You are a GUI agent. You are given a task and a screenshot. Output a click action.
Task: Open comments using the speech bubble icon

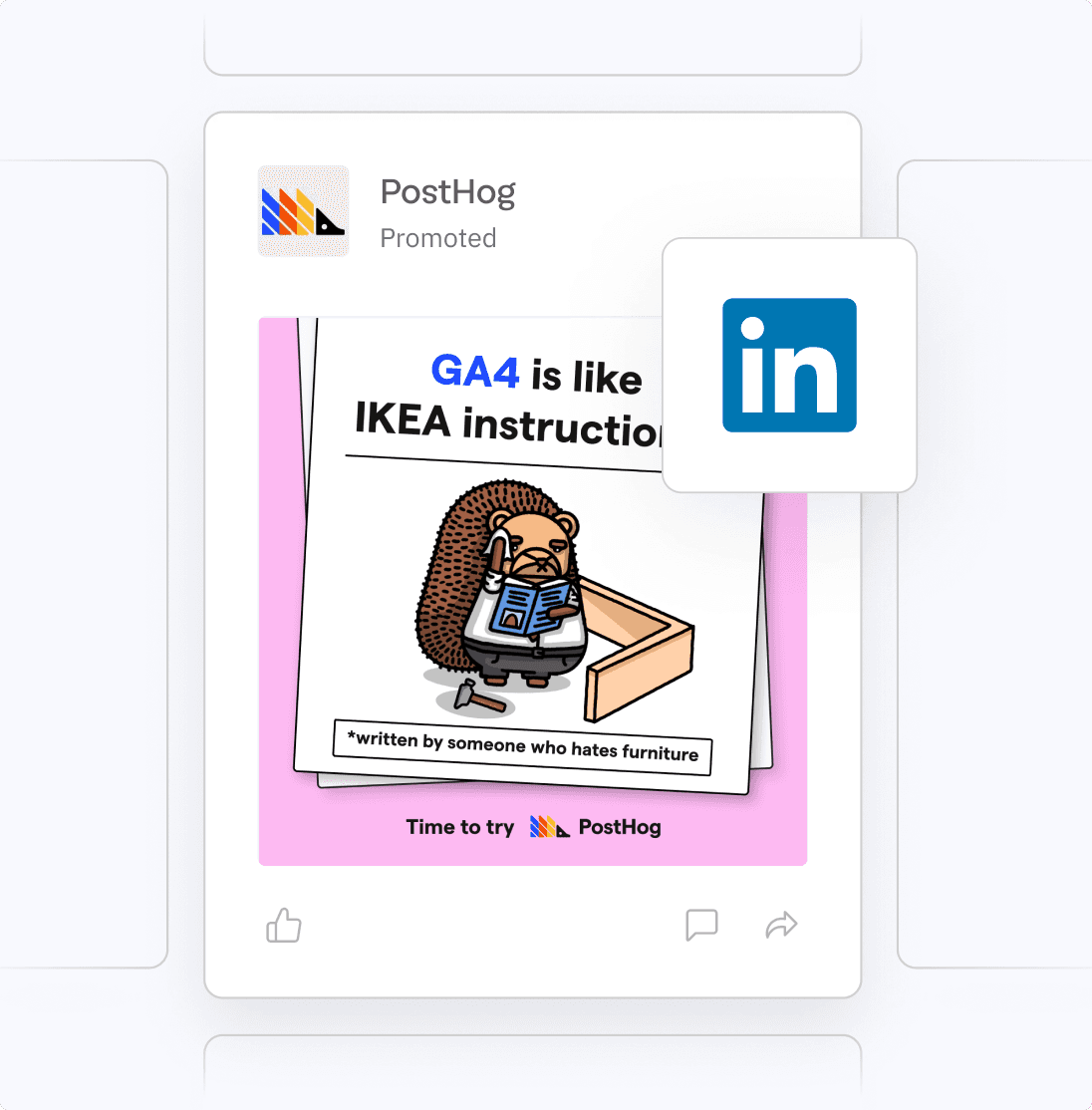click(x=701, y=925)
